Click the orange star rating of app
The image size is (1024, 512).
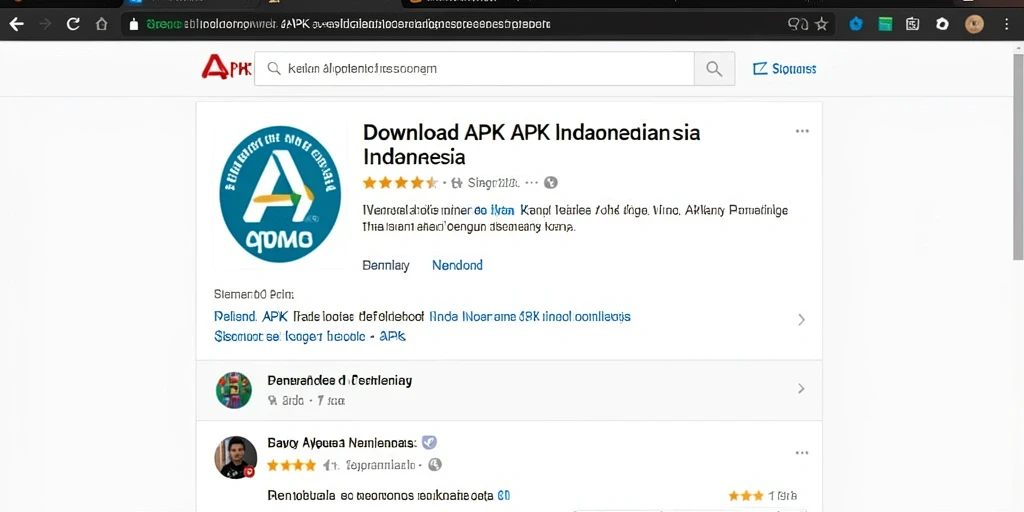coord(400,183)
